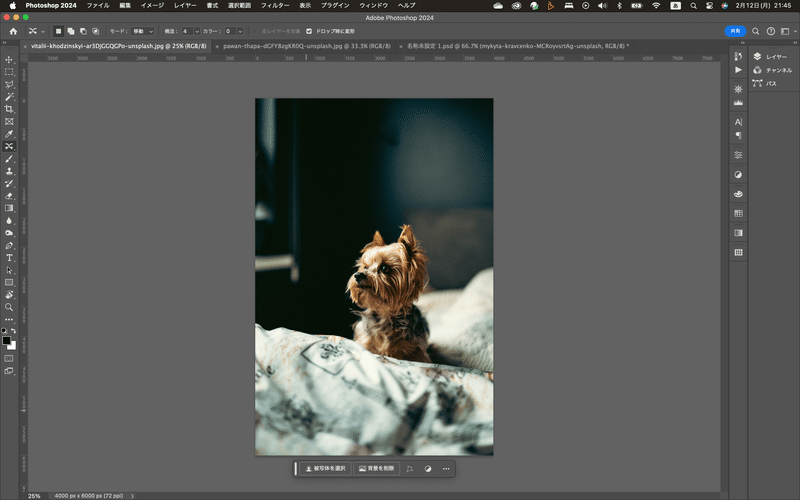Choose Intersect with selection mode button
Viewport: 800px width, 500px height.
[95, 31]
